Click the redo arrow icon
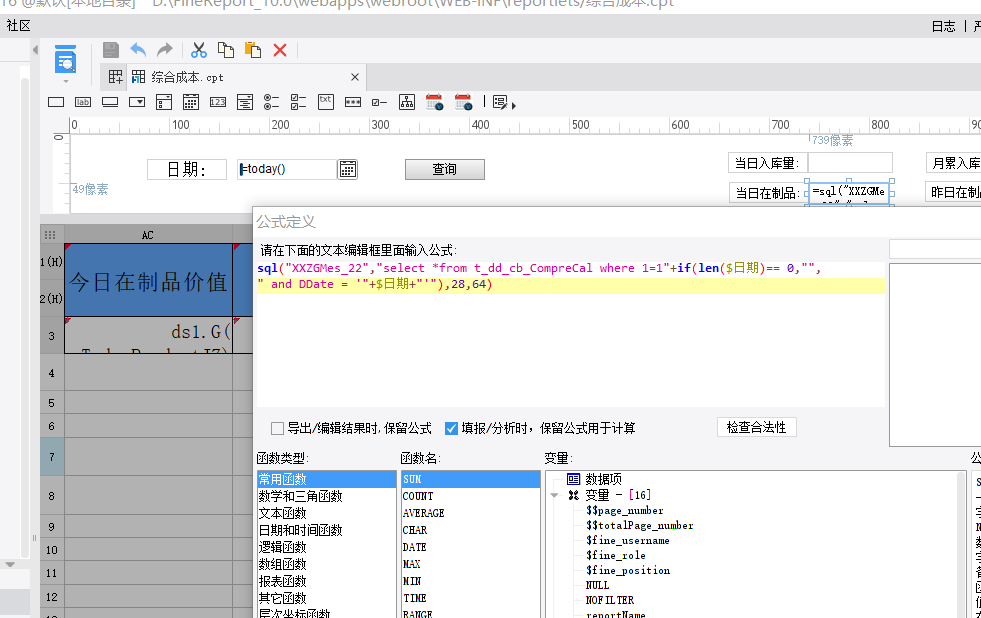Image resolution: width=981 pixels, height=618 pixels. 165,50
